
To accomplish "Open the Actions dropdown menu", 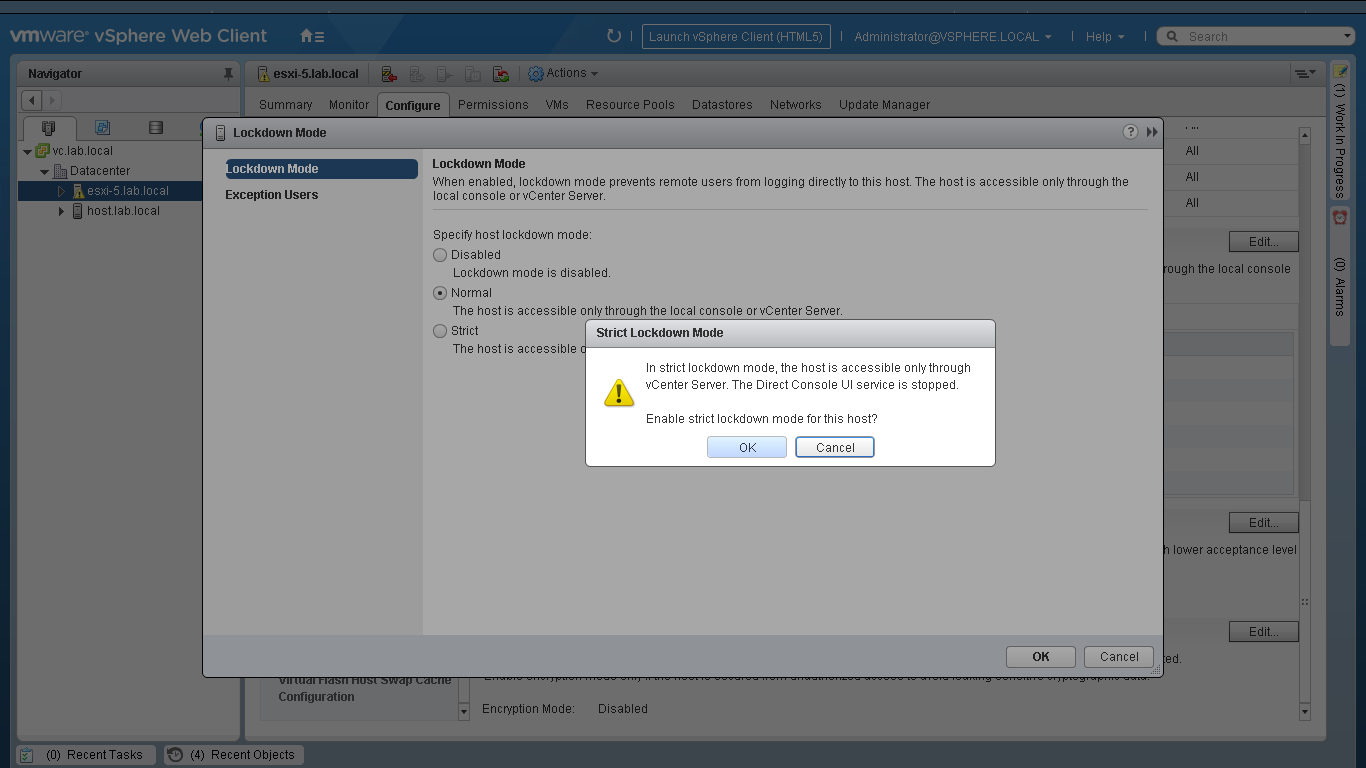I will click(x=564, y=74).
